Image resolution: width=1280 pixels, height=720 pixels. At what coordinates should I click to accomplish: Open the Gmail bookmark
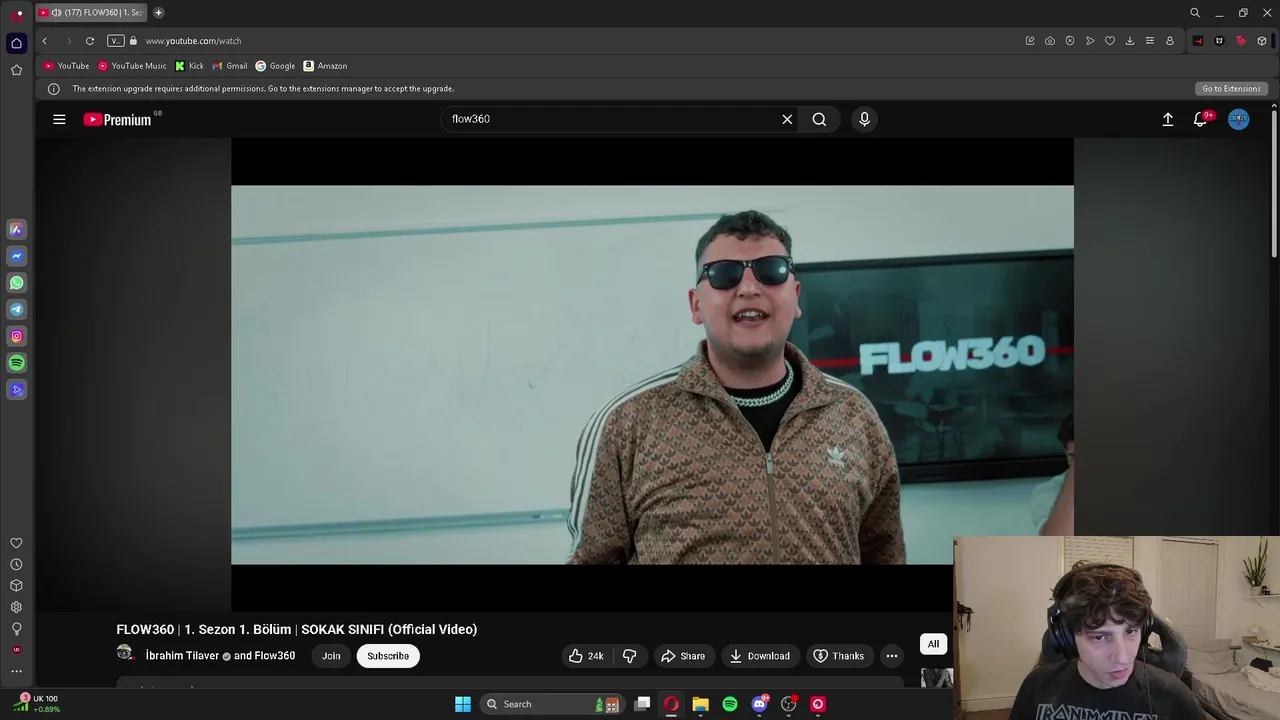click(230, 66)
